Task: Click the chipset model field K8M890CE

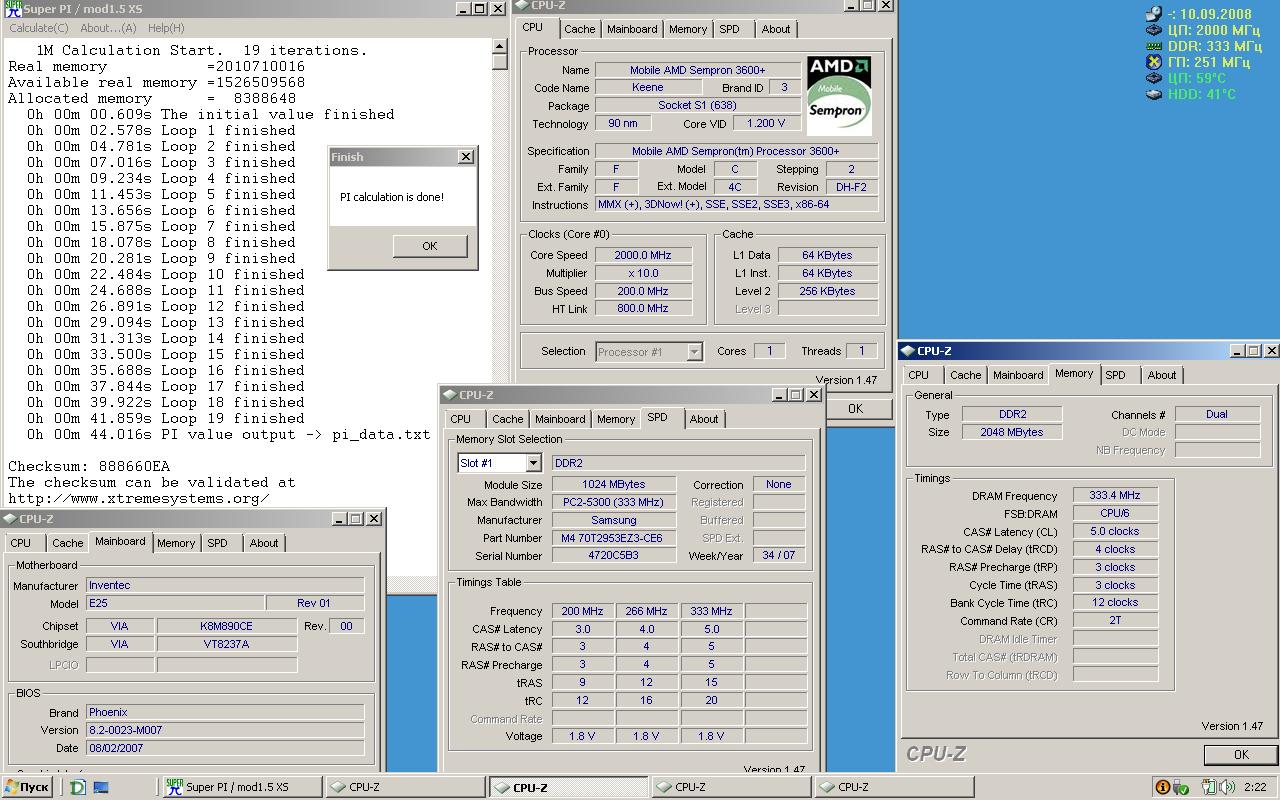Action: [x=227, y=626]
